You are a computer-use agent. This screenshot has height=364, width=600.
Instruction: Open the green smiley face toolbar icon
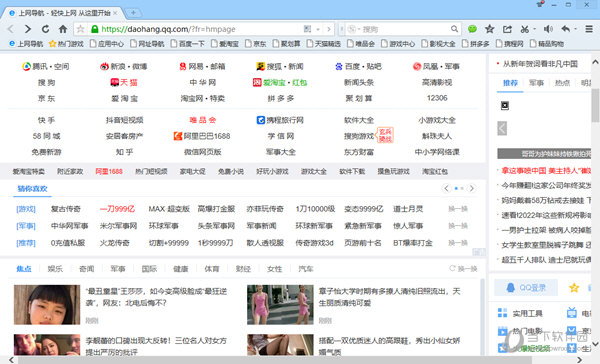tap(472, 29)
